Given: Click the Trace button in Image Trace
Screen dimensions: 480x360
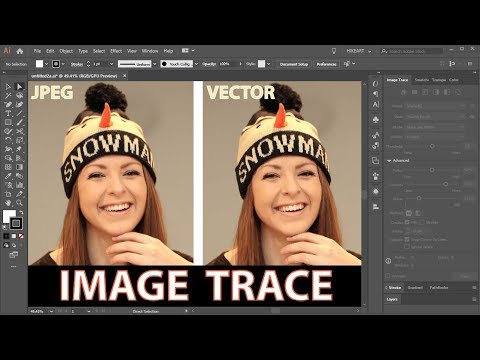Looking at the screenshot, I should tap(464, 276).
